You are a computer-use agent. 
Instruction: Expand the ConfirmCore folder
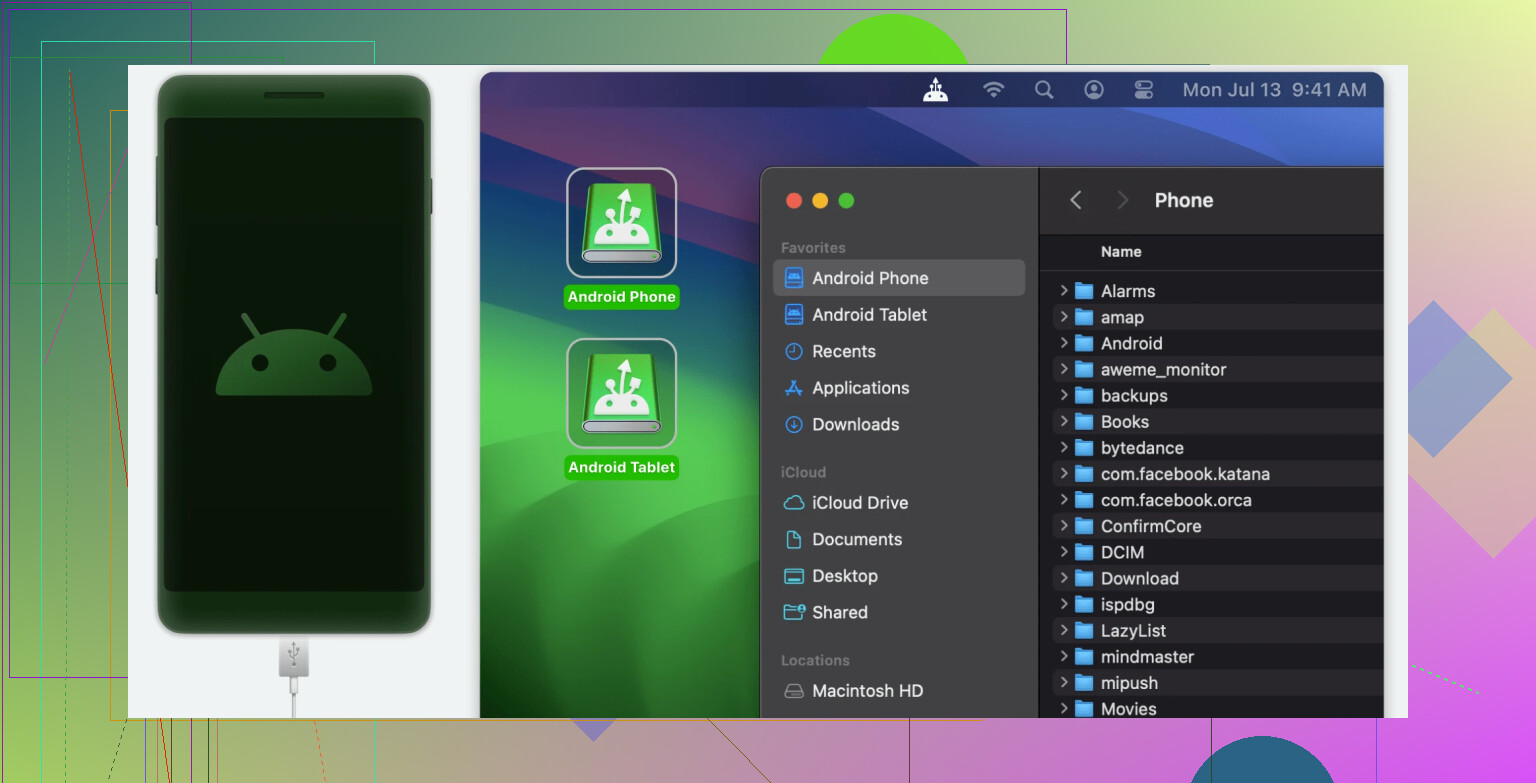click(x=1064, y=526)
